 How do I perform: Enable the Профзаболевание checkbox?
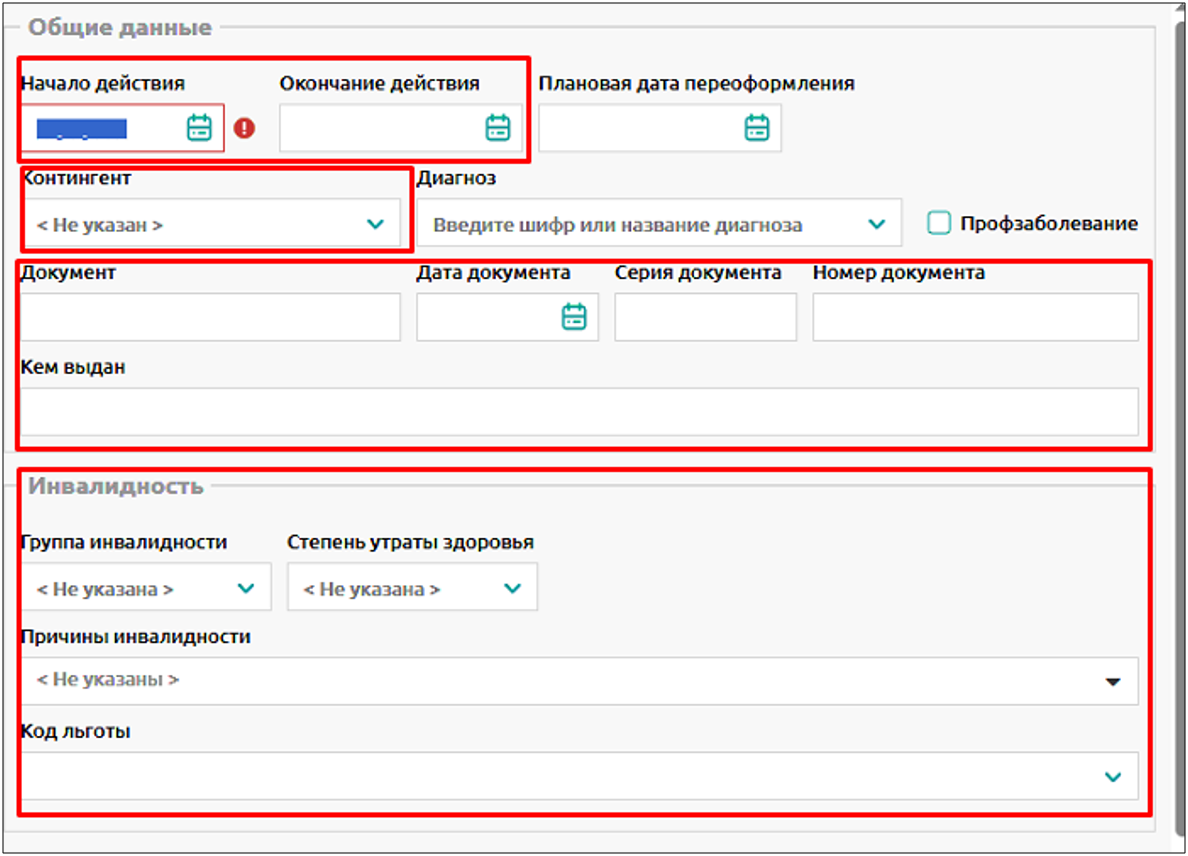coord(938,223)
